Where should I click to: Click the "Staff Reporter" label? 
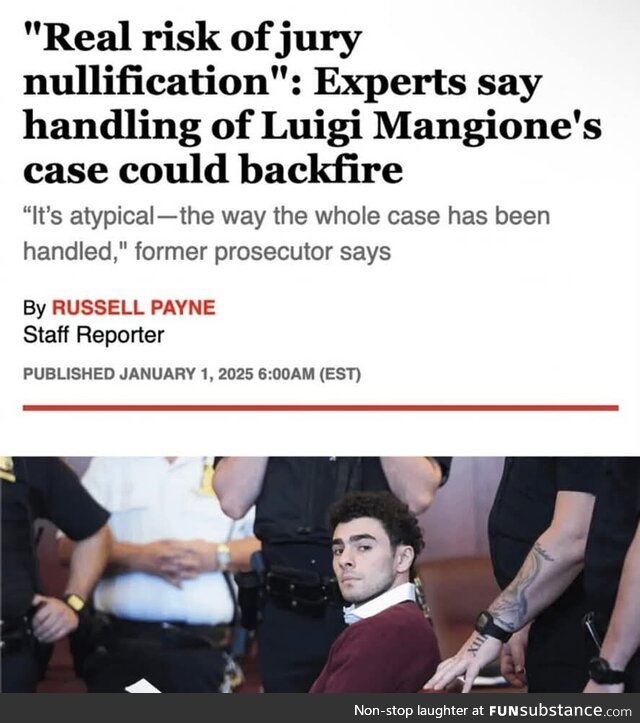point(94,335)
